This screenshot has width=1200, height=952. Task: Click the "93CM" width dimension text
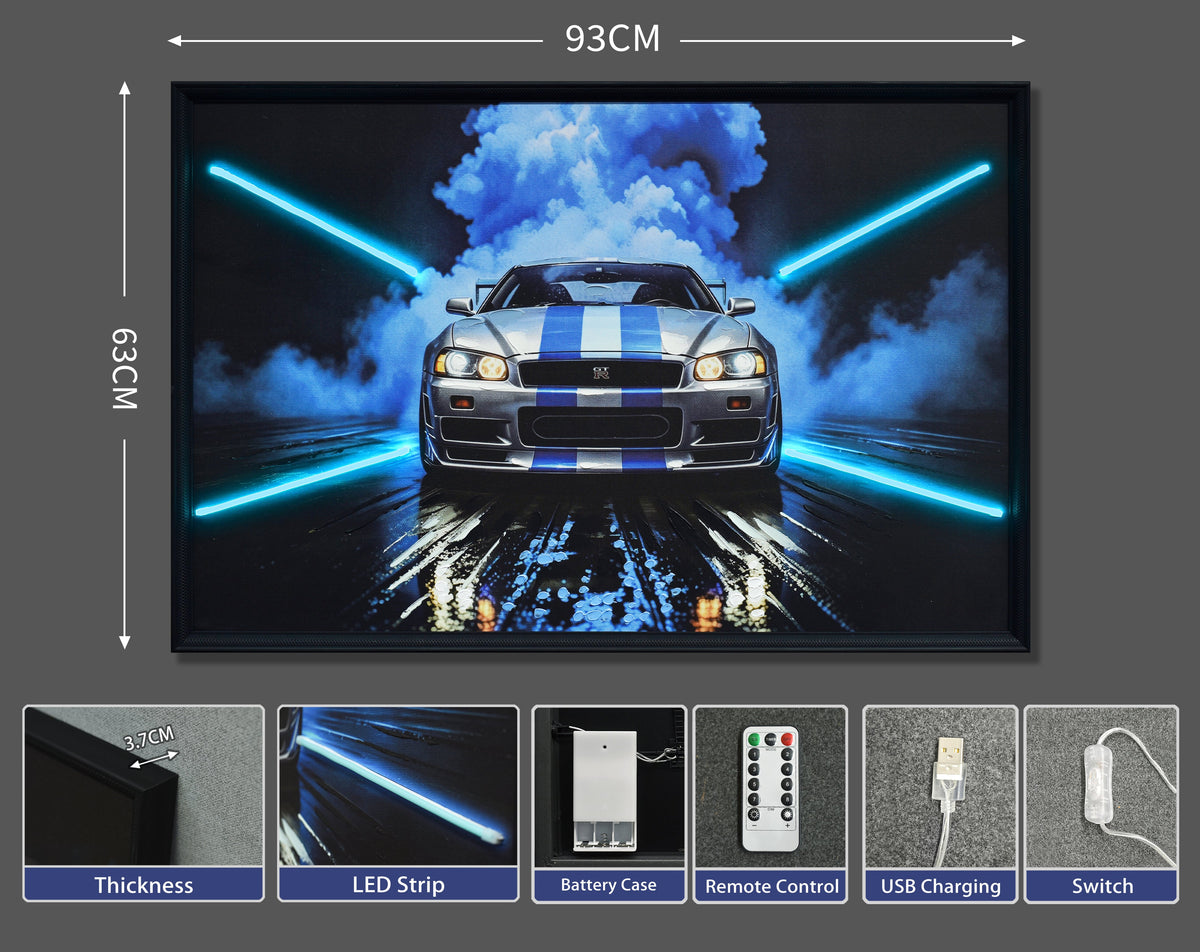pyautogui.click(x=612, y=39)
